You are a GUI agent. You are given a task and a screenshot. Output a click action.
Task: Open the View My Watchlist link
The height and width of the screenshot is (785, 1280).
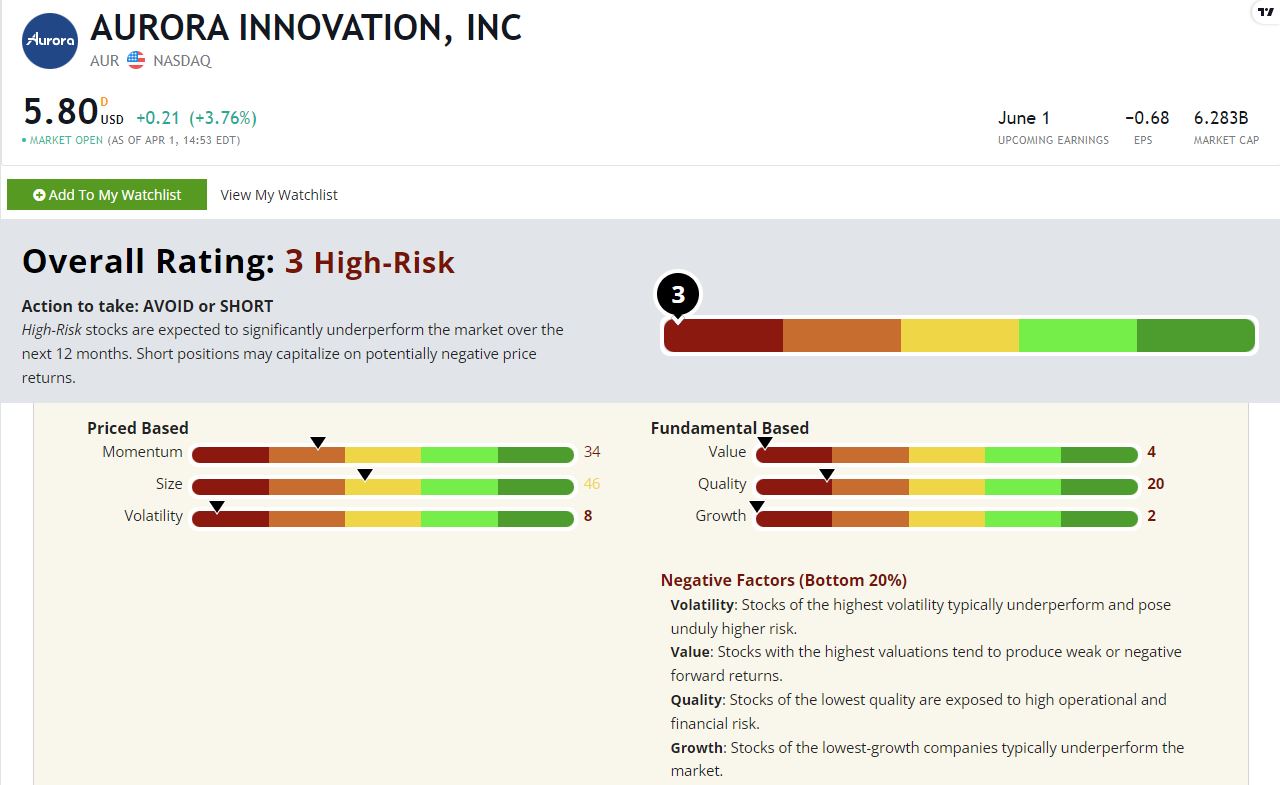click(279, 195)
